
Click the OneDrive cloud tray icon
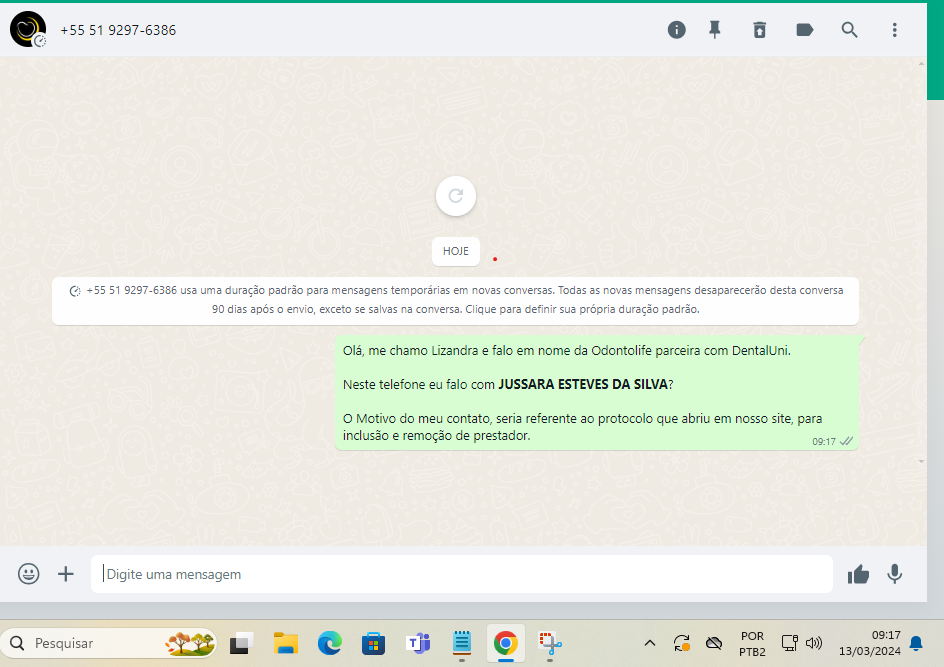click(714, 643)
